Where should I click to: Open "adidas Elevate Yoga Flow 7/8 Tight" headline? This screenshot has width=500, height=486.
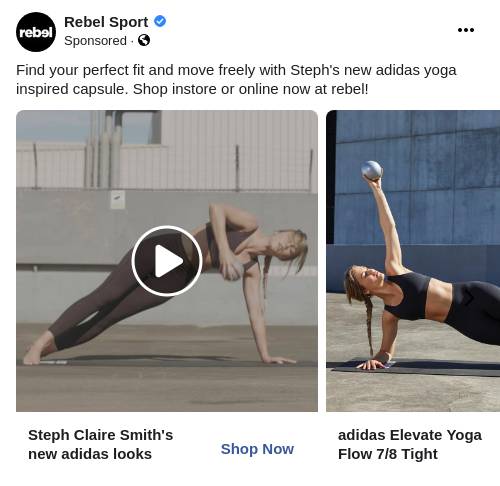pyautogui.click(x=410, y=444)
